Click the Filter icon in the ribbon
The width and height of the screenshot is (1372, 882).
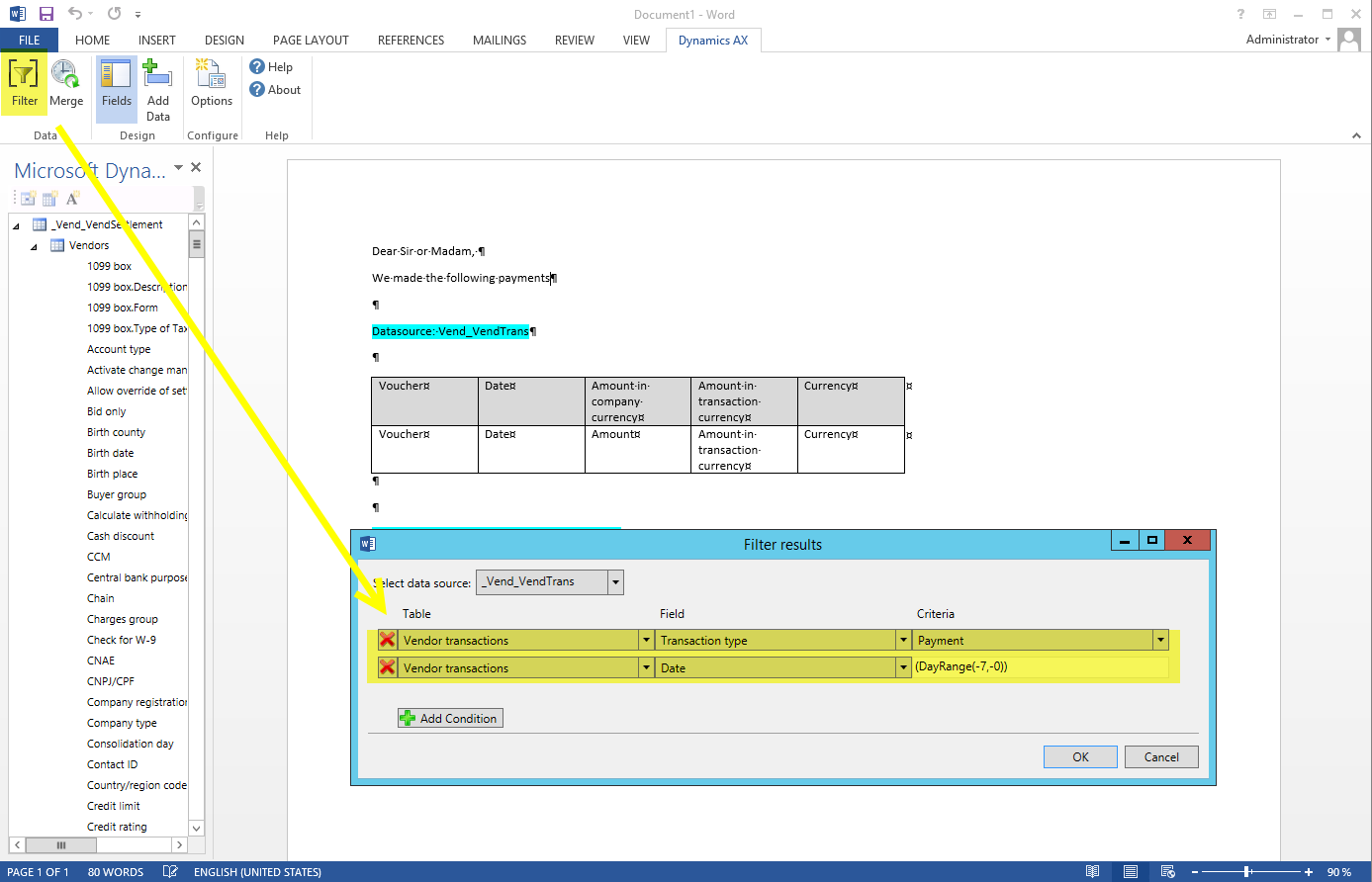click(24, 84)
